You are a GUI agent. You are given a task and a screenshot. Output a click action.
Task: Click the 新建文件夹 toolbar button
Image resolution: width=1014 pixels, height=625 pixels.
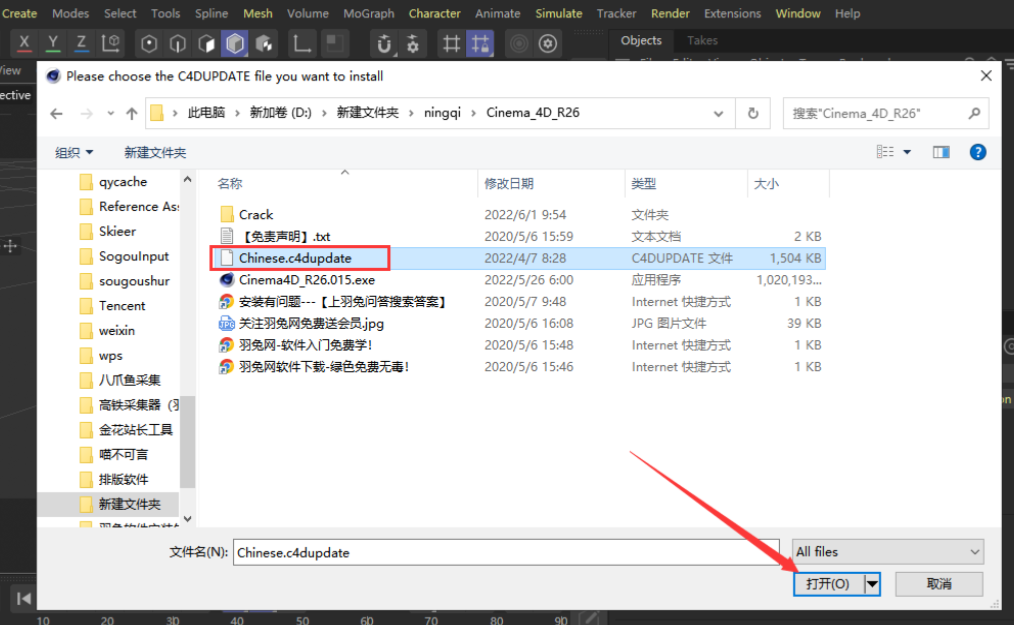pos(155,153)
